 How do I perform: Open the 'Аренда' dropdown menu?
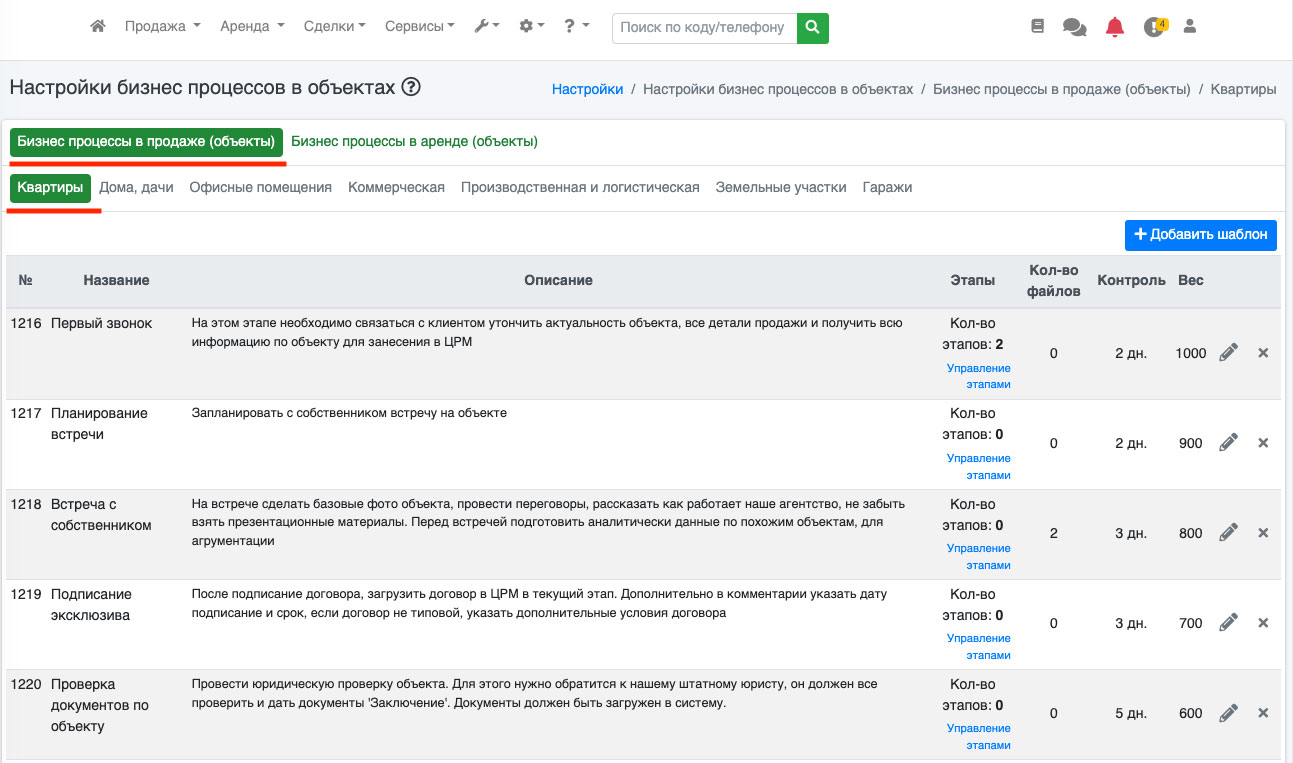[x=252, y=27]
